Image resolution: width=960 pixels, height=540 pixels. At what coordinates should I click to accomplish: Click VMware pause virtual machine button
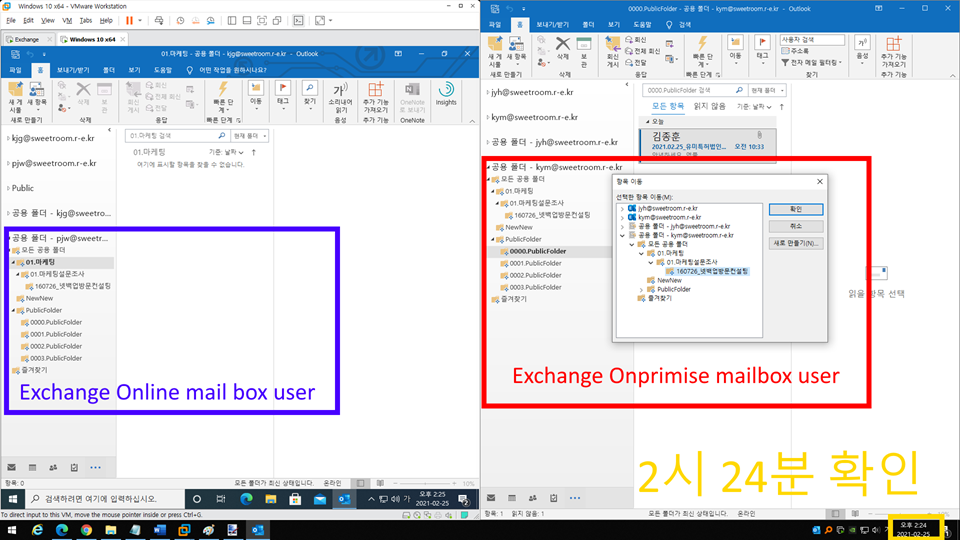pyautogui.click(x=129, y=20)
